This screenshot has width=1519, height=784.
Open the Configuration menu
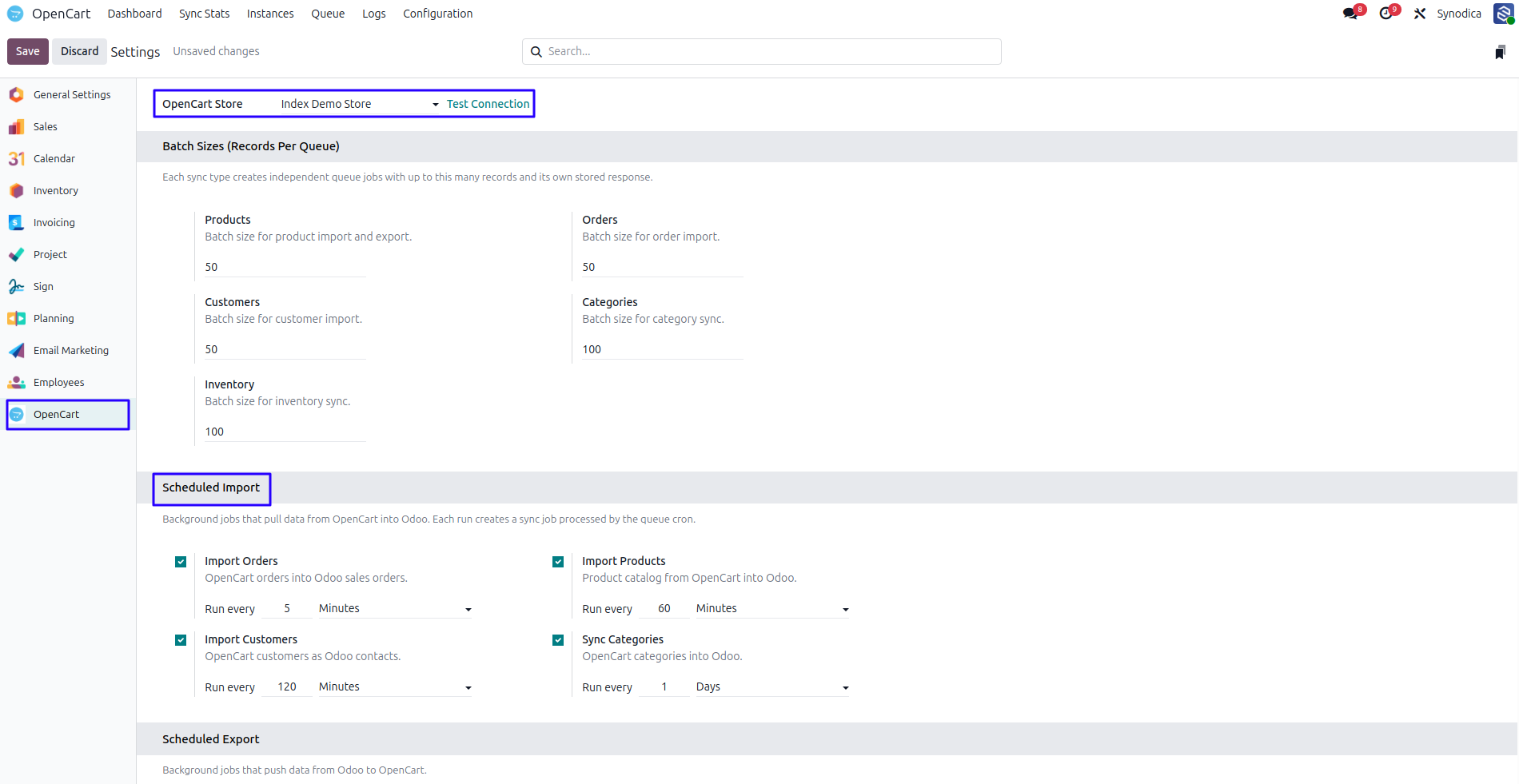437,14
